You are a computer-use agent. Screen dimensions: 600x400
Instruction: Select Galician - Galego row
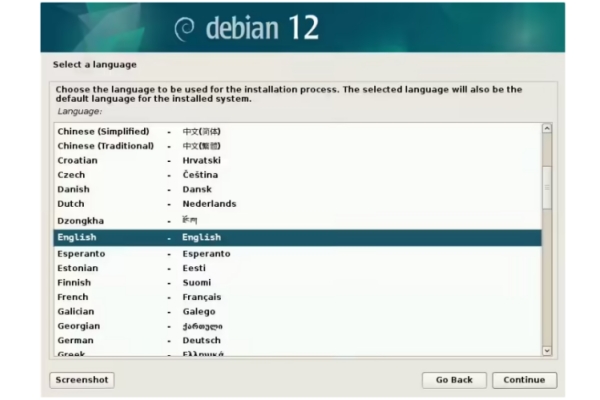(298, 312)
